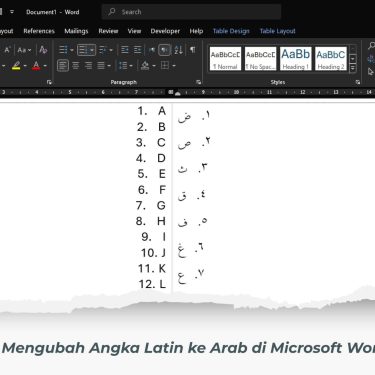Image resolution: width=375 pixels, height=375 pixels.
Task: Justify the paragraph text
Action: 101,66
